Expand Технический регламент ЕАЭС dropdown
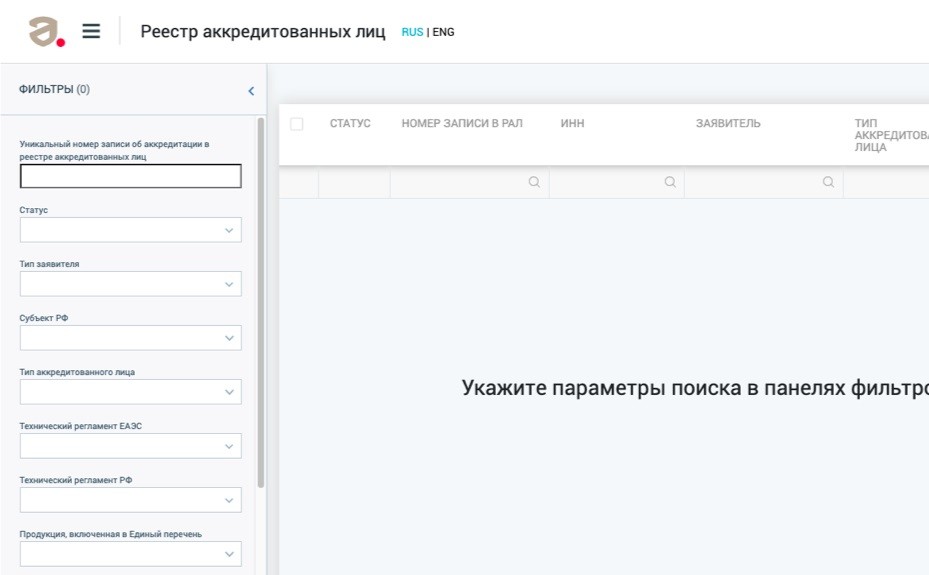Viewport: 929px width, 575px height. 130,446
